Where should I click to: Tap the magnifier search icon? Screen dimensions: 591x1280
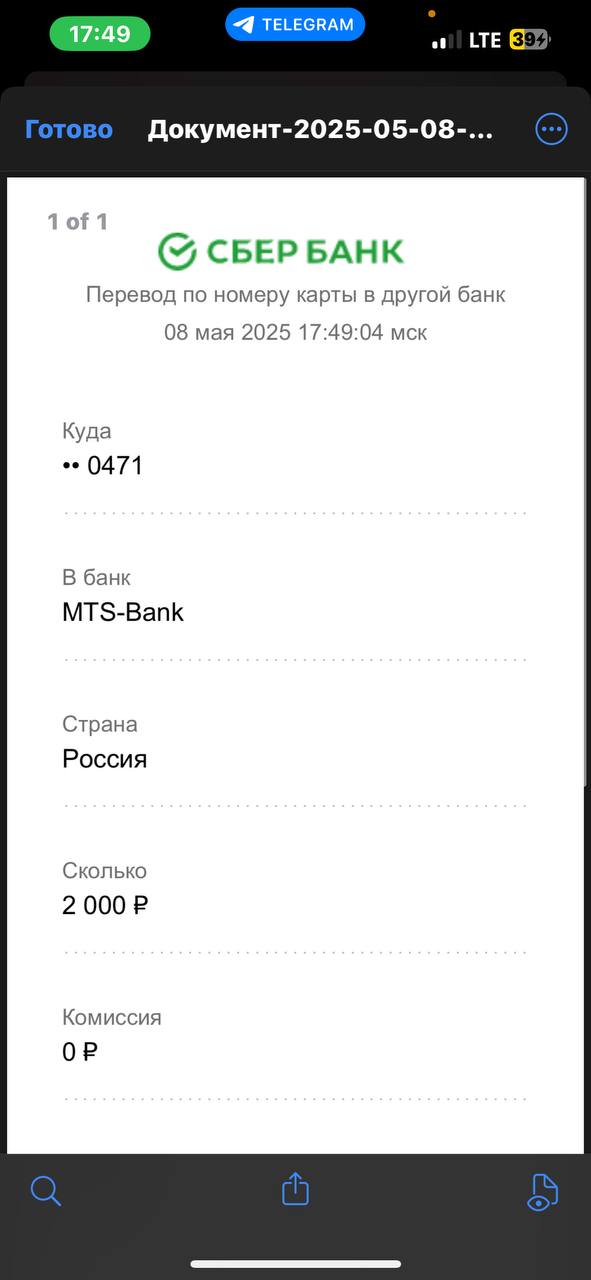click(46, 1190)
